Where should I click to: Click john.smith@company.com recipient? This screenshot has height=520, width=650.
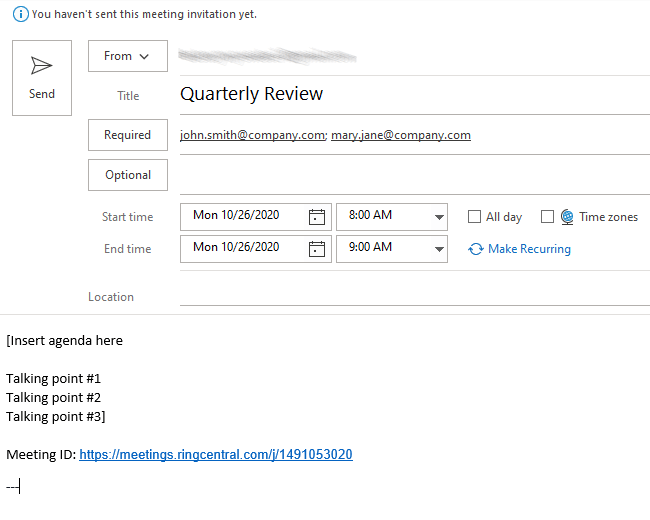(253, 135)
